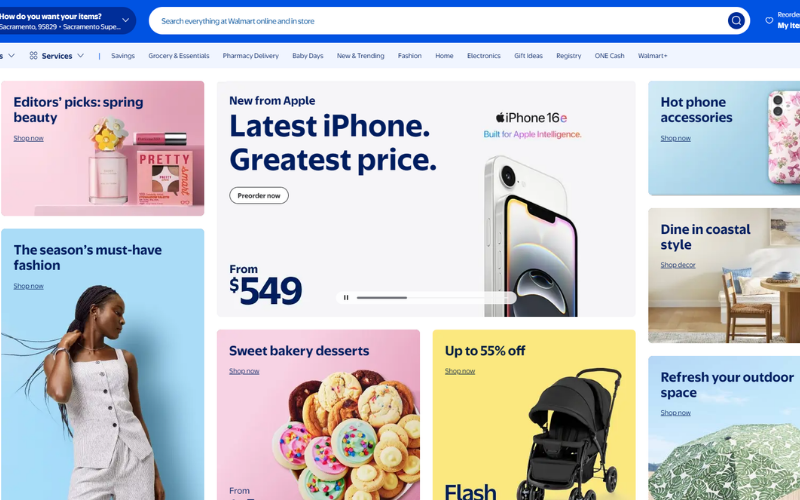Open the stroller Up to 55% off tile
This screenshot has height=500, width=800.
point(534,415)
